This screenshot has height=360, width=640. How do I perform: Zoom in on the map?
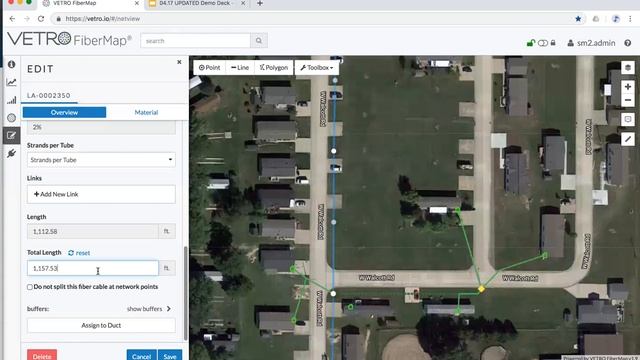pyautogui.click(x=628, y=87)
